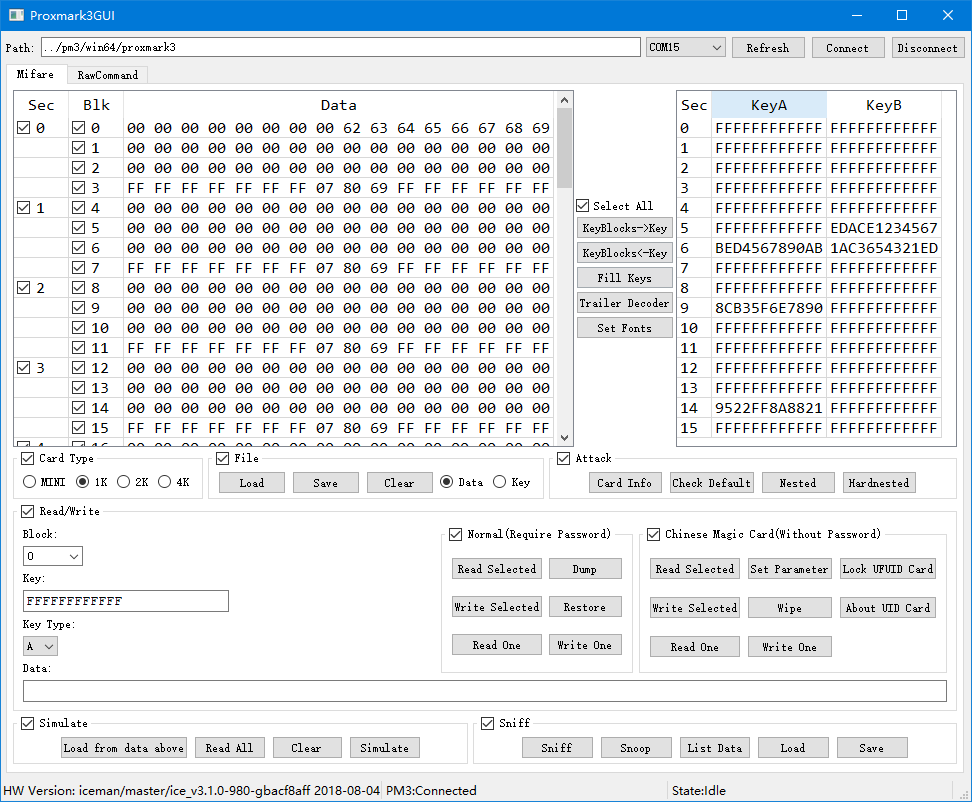
Task: Open the Trailer Decoder
Action: 625,303
